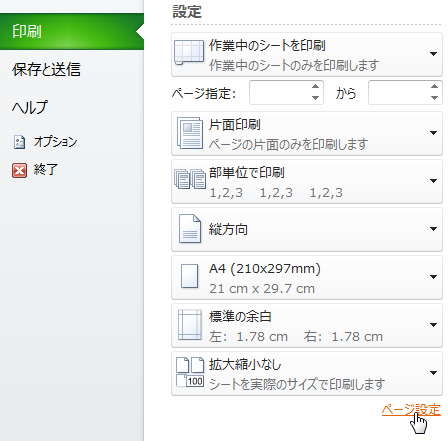Click the collated pages icon for 部単位で印刷
Image resolution: width=448 pixels, height=441 pixels.
[190, 179]
